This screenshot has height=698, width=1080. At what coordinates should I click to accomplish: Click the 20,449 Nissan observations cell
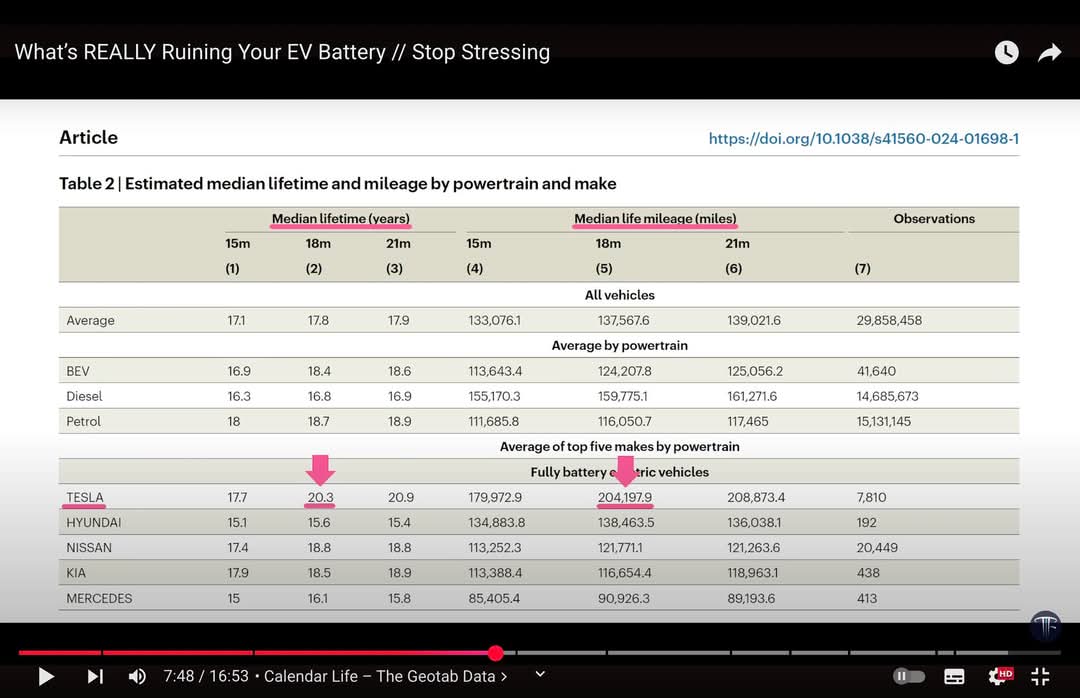click(x=878, y=548)
